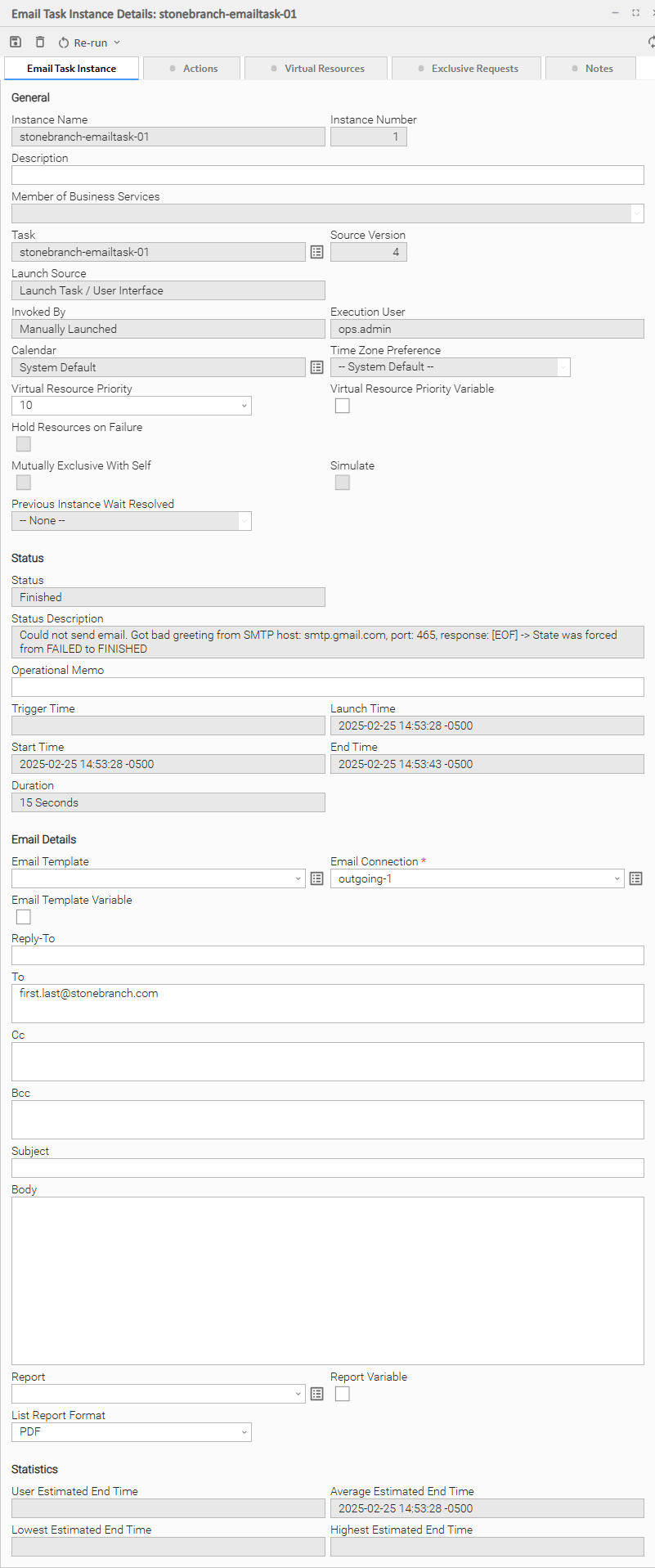
Task: Check the Report Variable checkbox
Action: (343, 1395)
